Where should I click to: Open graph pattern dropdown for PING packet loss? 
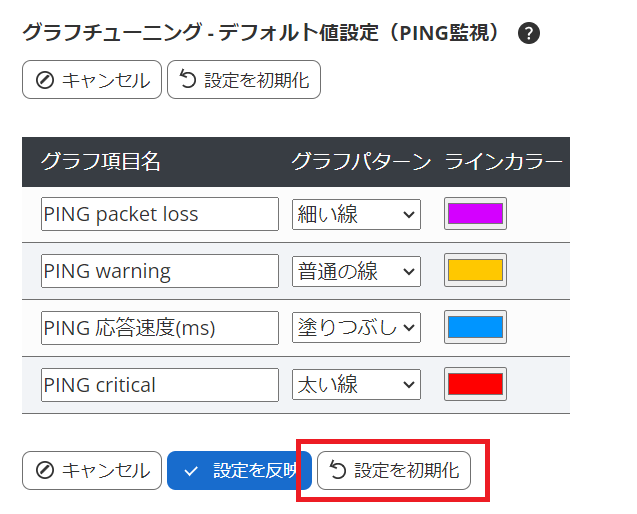(x=356, y=214)
